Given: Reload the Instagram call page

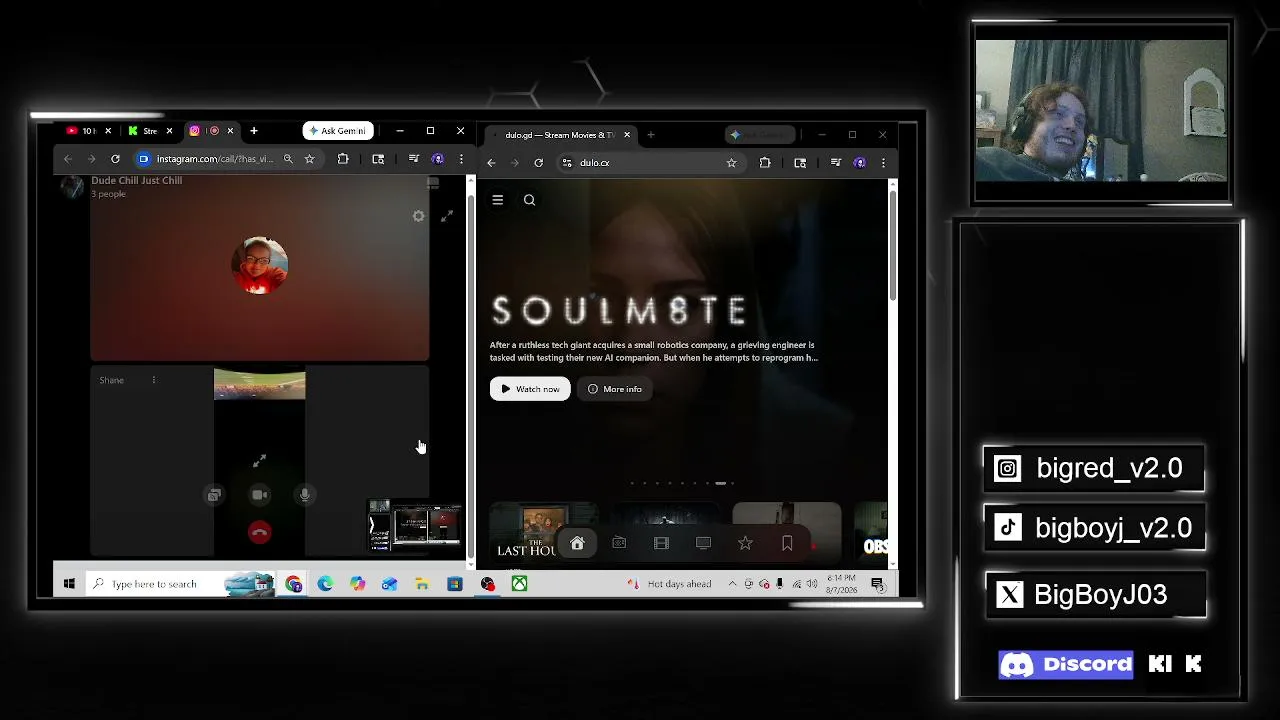Looking at the screenshot, I should tap(115, 159).
